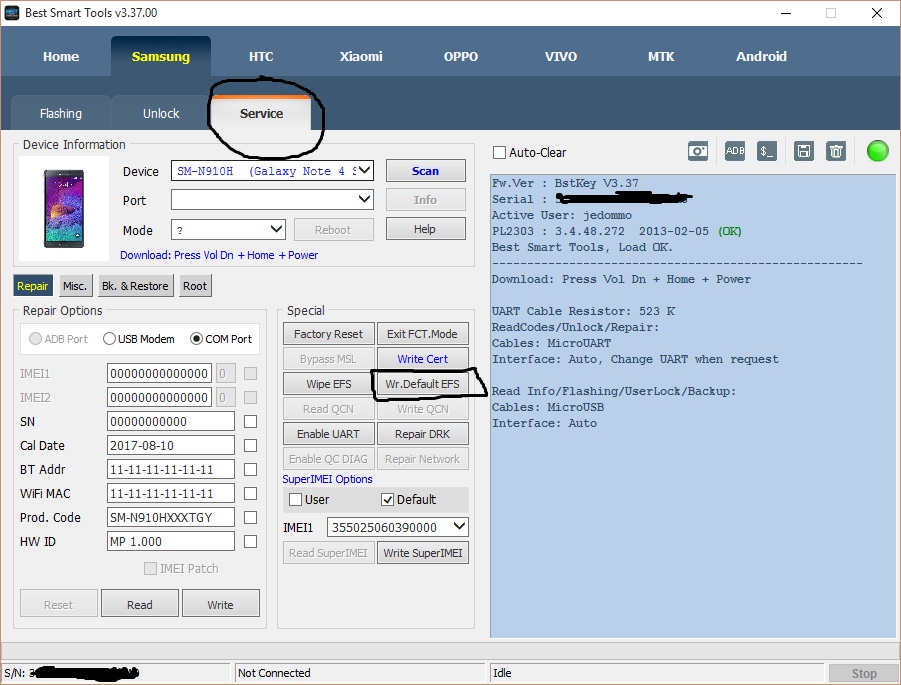
Task: Open the HTC tab
Action: 261,56
